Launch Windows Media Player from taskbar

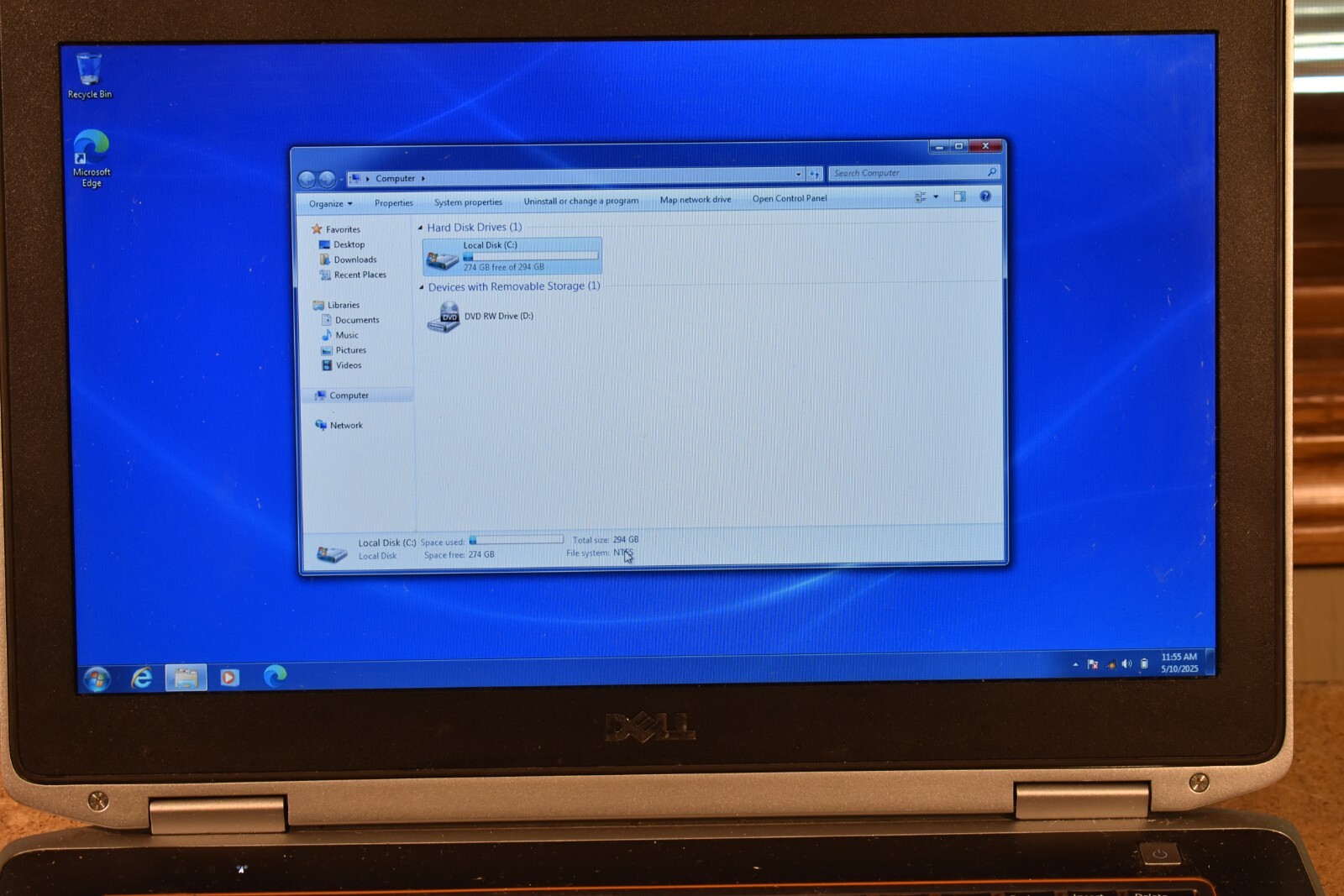click(x=229, y=677)
